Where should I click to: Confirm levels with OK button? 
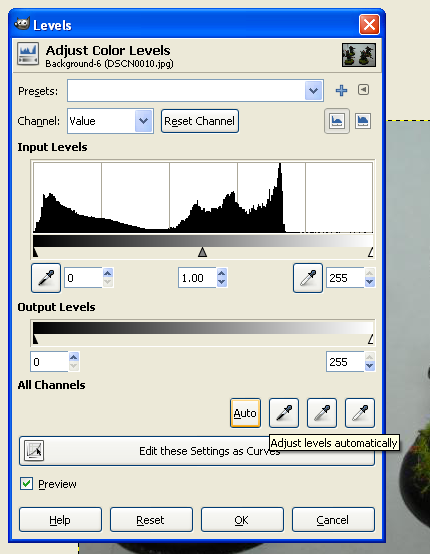[242, 520]
